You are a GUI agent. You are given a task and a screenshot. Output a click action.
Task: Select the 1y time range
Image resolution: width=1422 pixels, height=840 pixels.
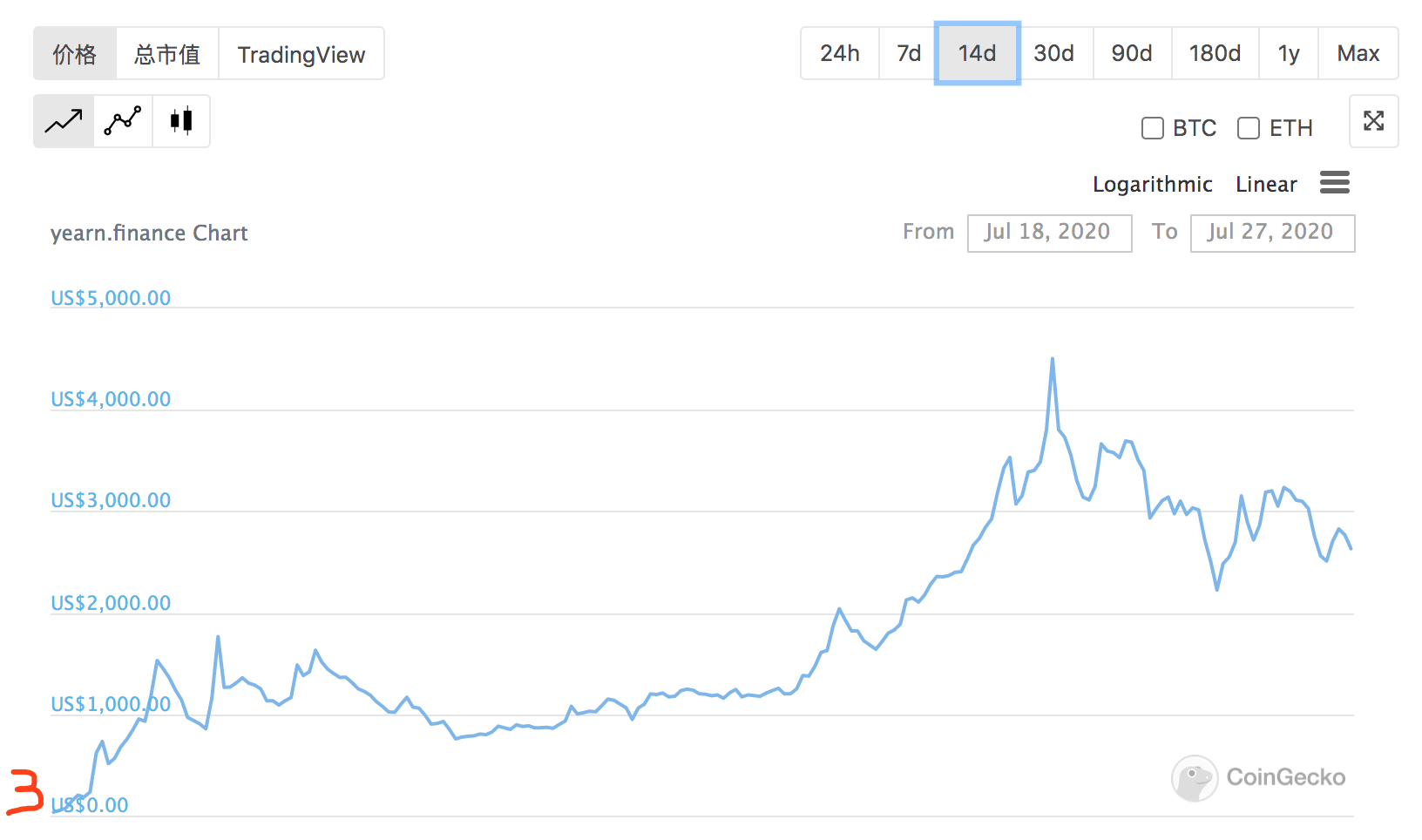(x=1289, y=53)
